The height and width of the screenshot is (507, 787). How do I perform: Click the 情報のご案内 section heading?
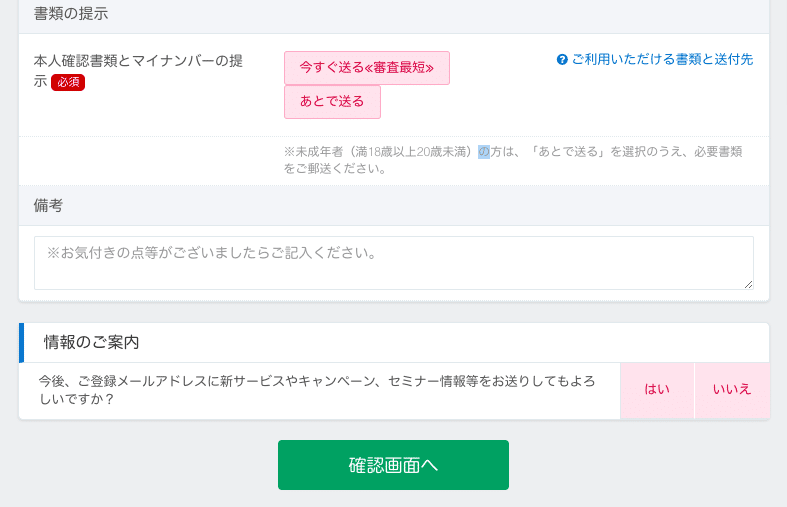click(91, 342)
